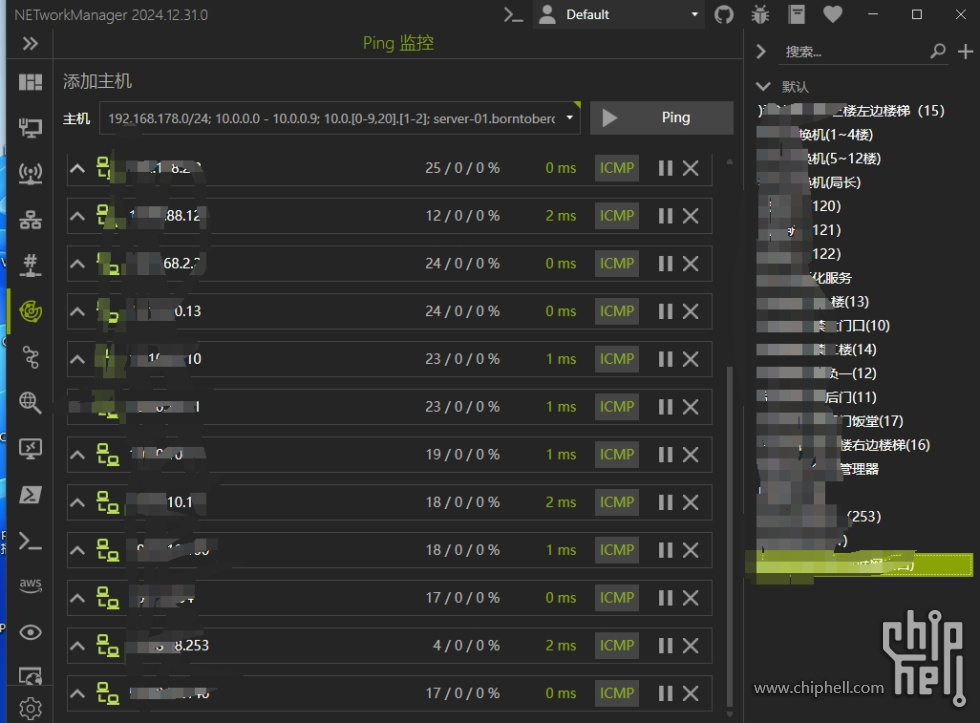The height and width of the screenshot is (723, 980).
Task: Click the host list vertical scrollbar
Action: [729, 534]
